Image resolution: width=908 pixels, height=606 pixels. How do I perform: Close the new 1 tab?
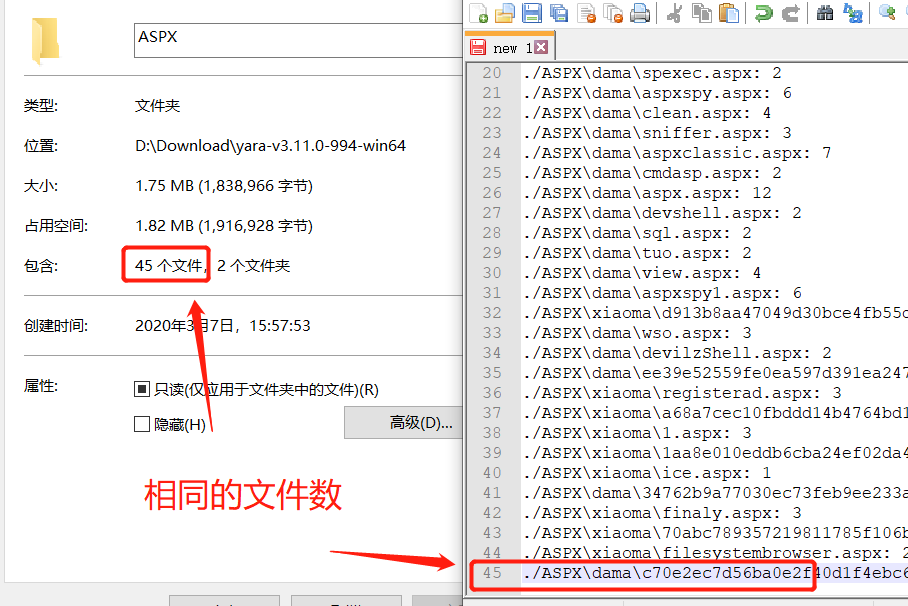[x=541, y=47]
